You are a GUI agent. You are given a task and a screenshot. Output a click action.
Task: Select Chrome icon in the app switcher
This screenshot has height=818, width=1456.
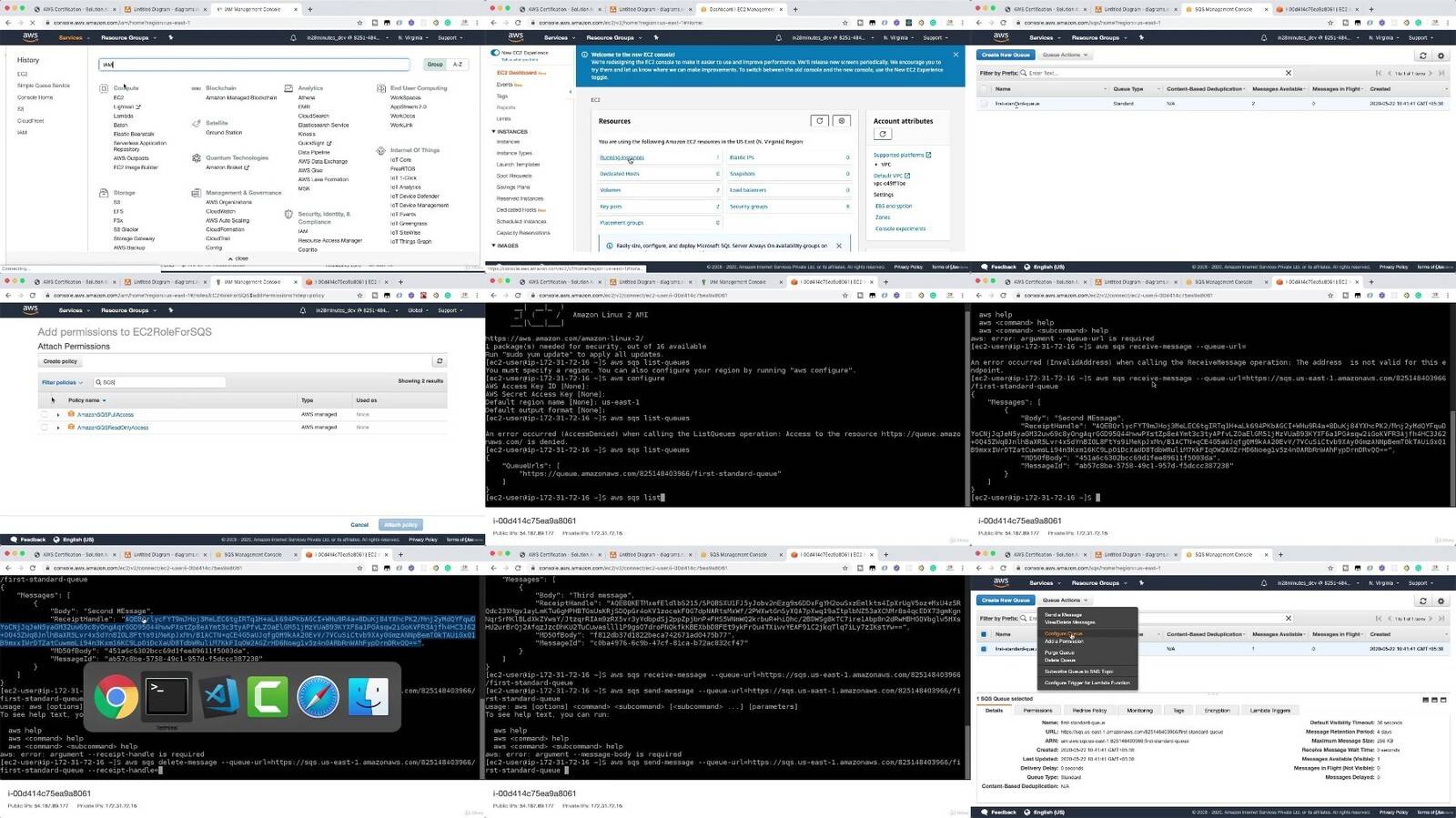[x=116, y=698]
